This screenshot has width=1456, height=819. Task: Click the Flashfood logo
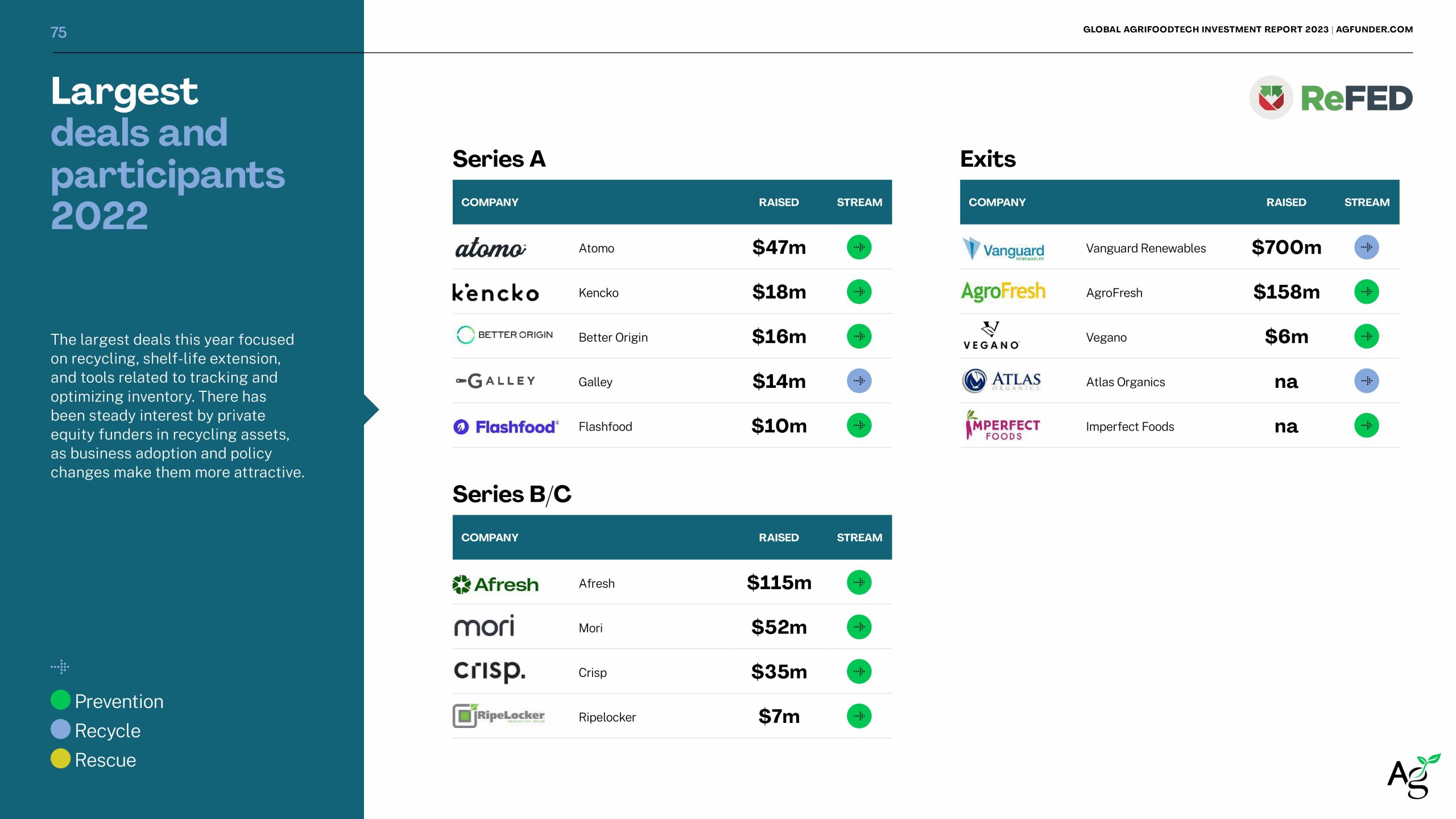pos(506,427)
